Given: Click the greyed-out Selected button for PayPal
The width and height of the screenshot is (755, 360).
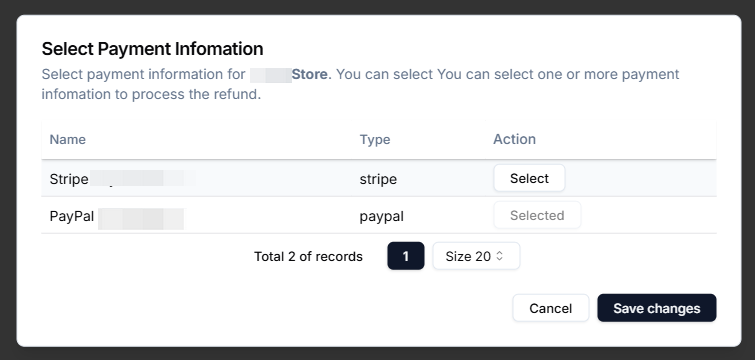Looking at the screenshot, I should (x=537, y=215).
